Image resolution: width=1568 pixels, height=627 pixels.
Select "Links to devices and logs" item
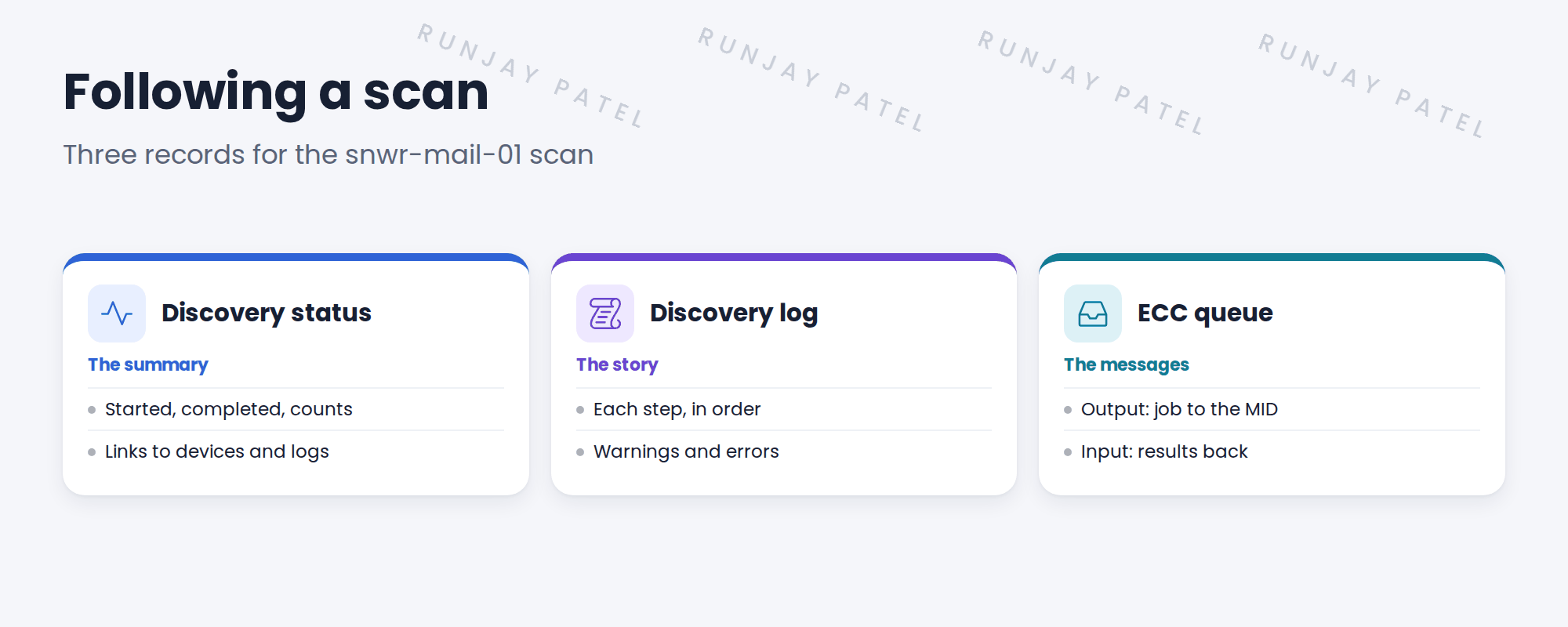click(296, 451)
